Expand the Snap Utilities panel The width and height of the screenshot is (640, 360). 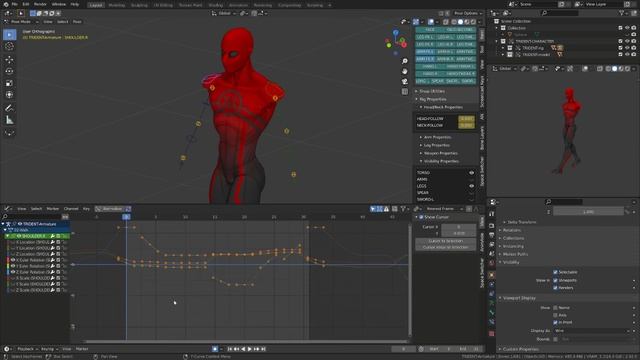(431, 91)
